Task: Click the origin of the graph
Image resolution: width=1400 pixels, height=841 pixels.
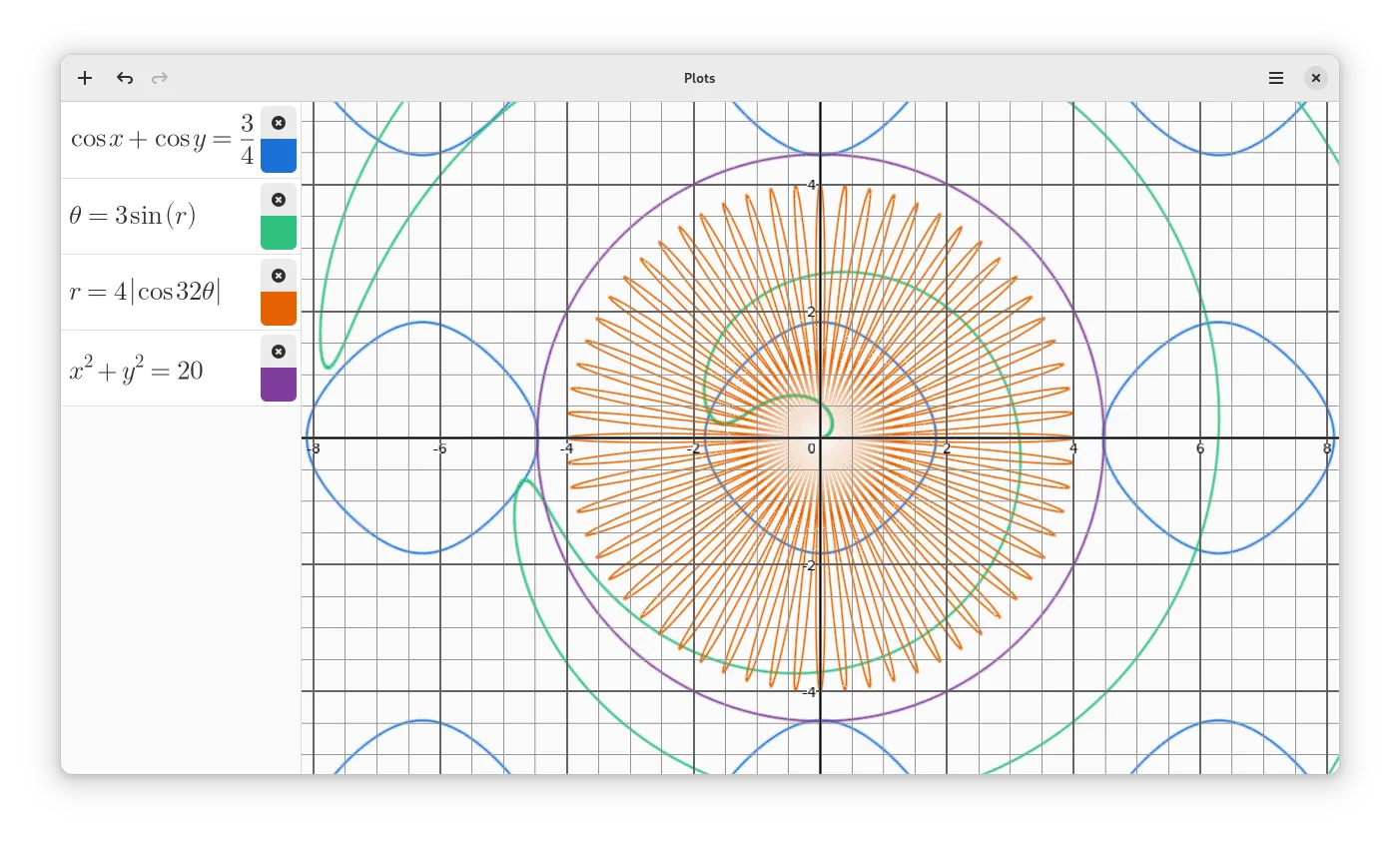Action: pyautogui.click(x=820, y=437)
